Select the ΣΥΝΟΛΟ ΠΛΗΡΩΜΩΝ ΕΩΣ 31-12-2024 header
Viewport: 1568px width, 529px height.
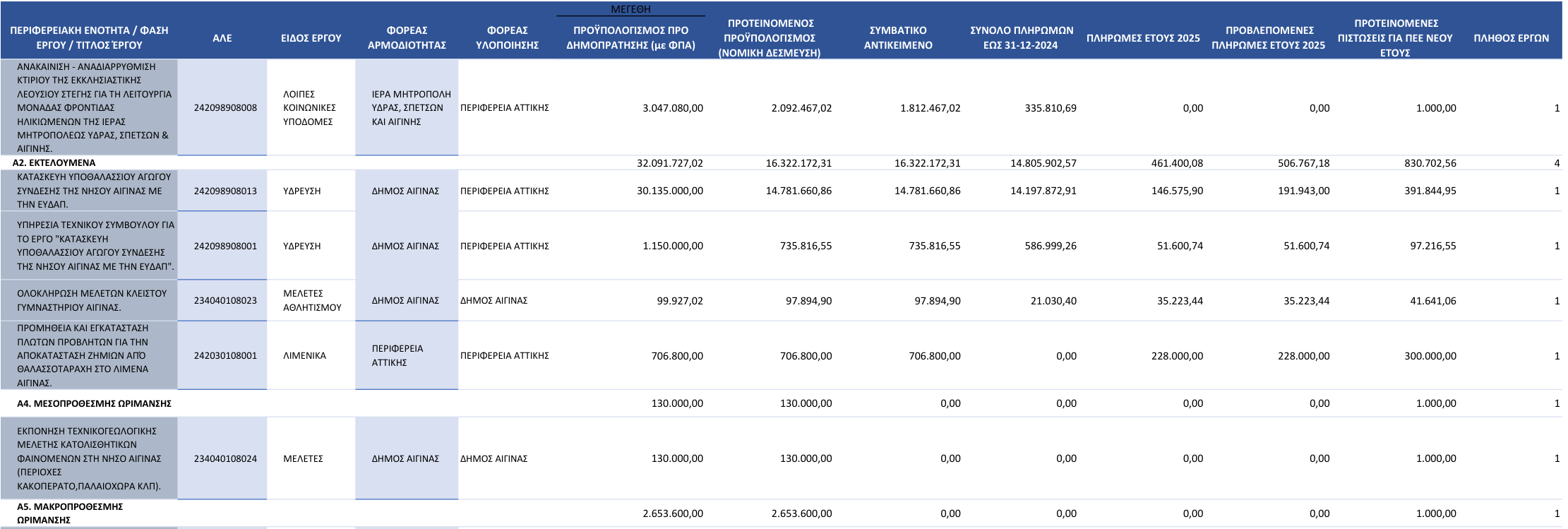click(1021, 38)
